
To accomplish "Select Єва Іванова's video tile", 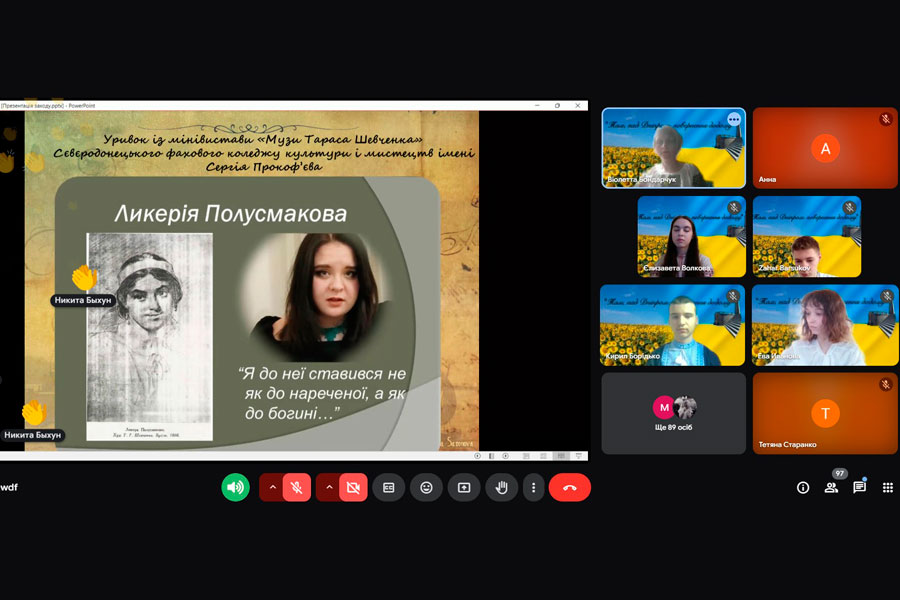I will pos(825,325).
